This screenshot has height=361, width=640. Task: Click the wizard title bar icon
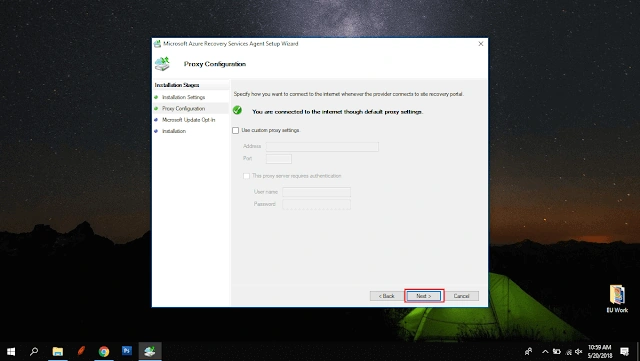click(157, 44)
